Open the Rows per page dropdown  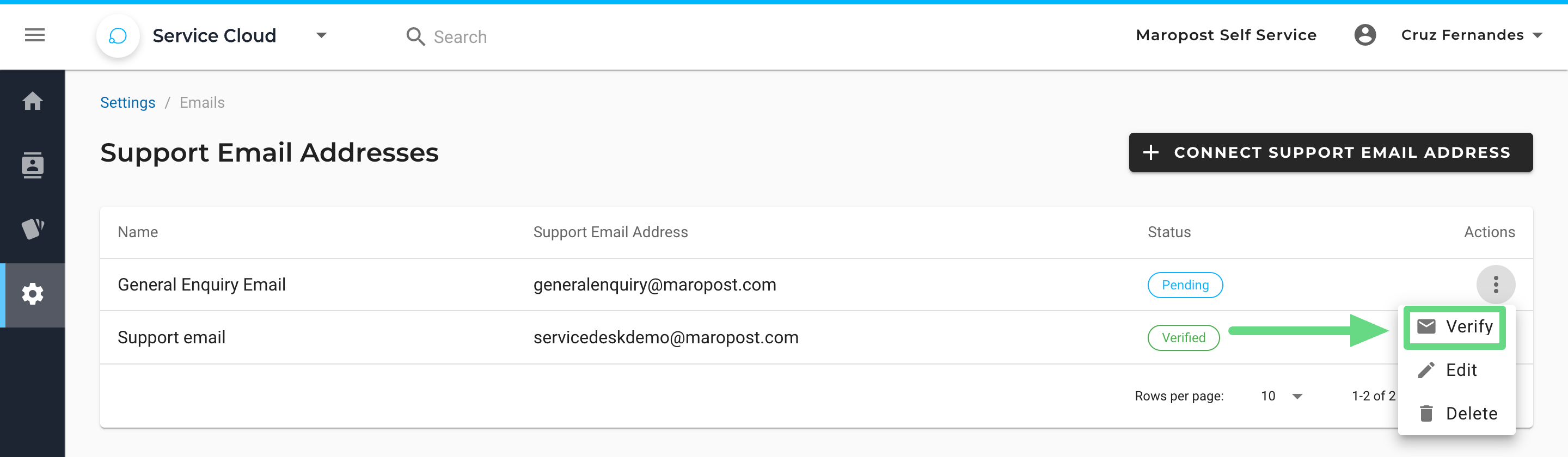pyautogui.click(x=1281, y=396)
